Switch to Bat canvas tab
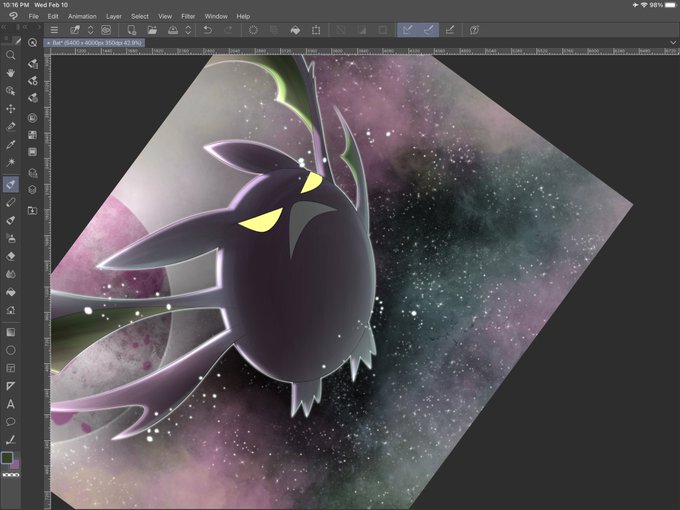680x510 pixels. click(x=94, y=43)
